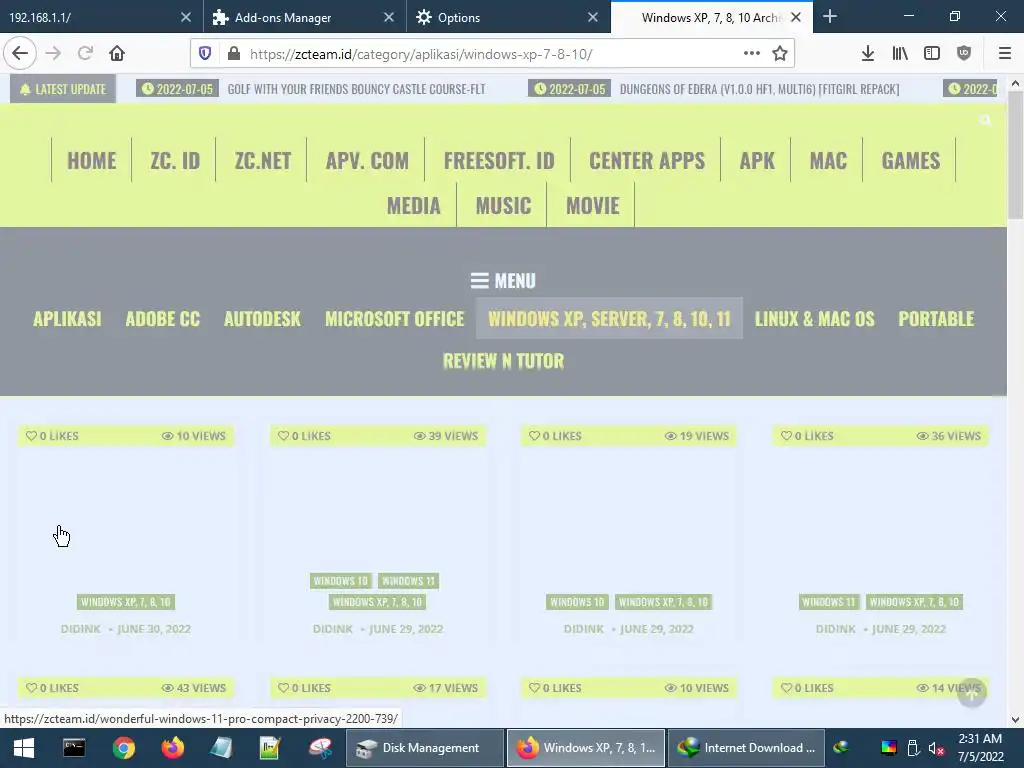Switch to Internet Download Manager taskbar window

746,748
